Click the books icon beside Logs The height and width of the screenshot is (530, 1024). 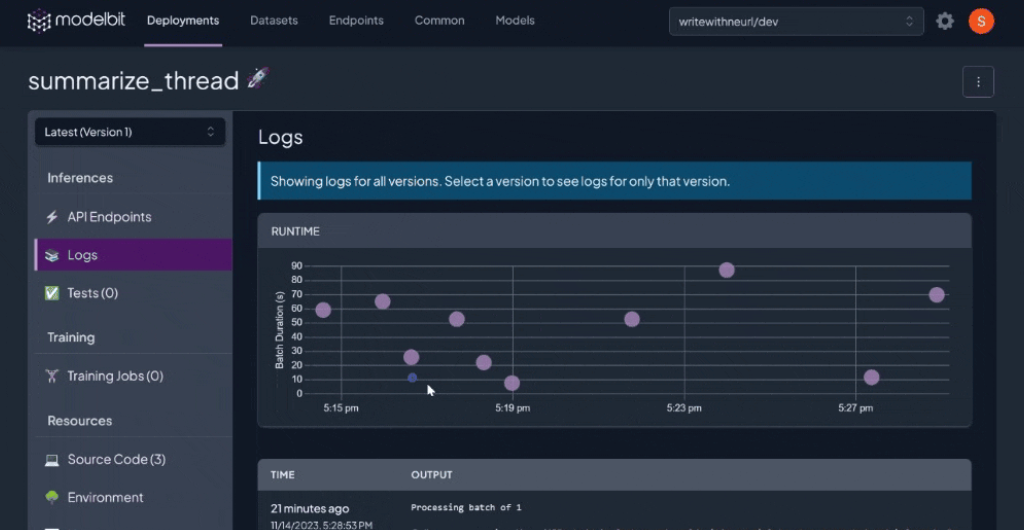coord(52,255)
